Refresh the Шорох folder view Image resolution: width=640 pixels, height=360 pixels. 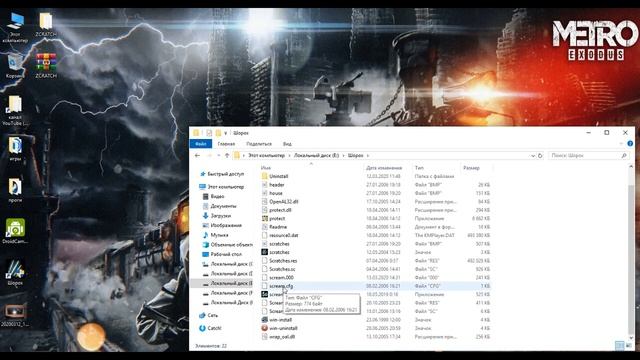coord(540,156)
